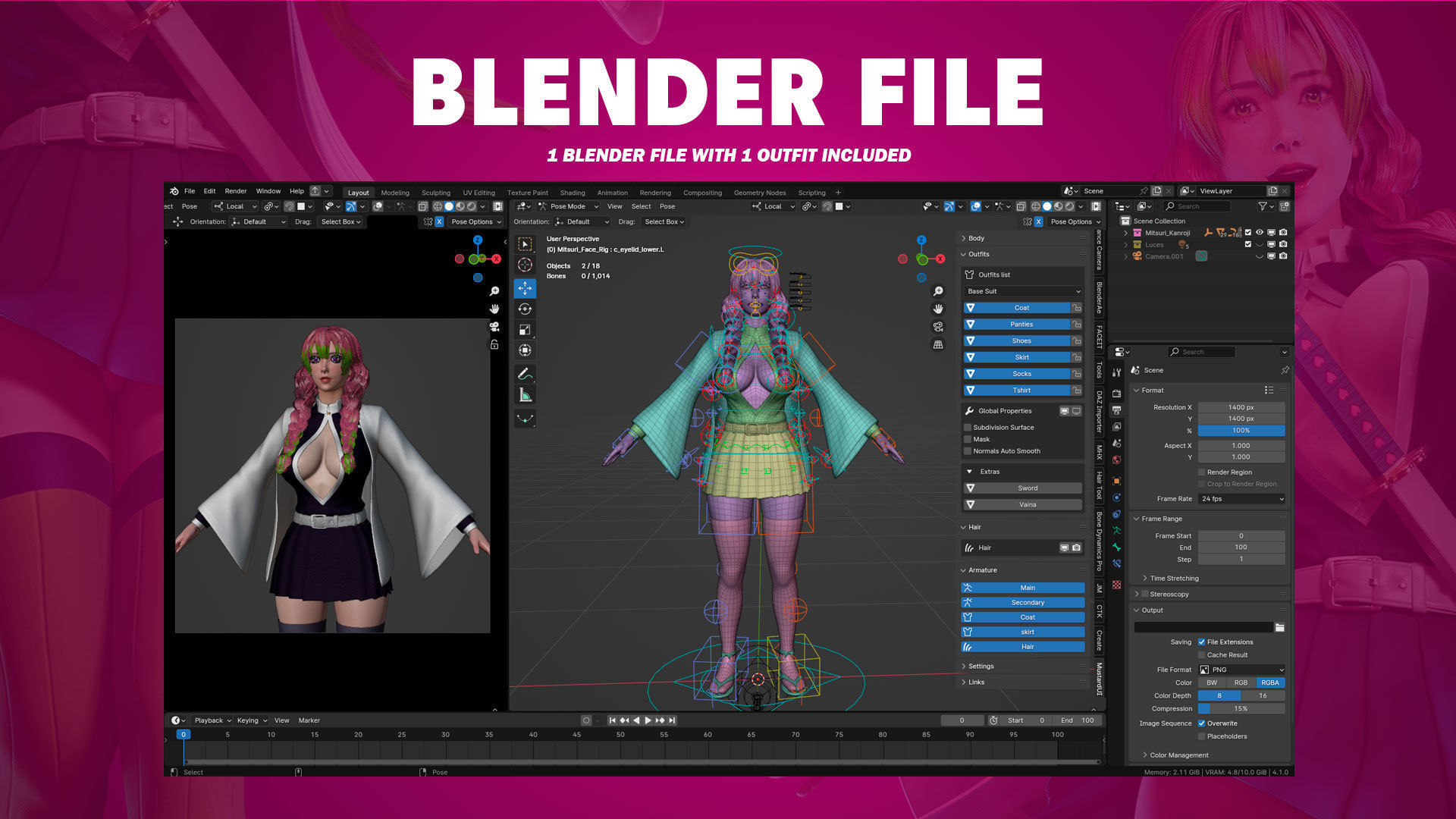Select RGBA color mode

pos(1270,682)
